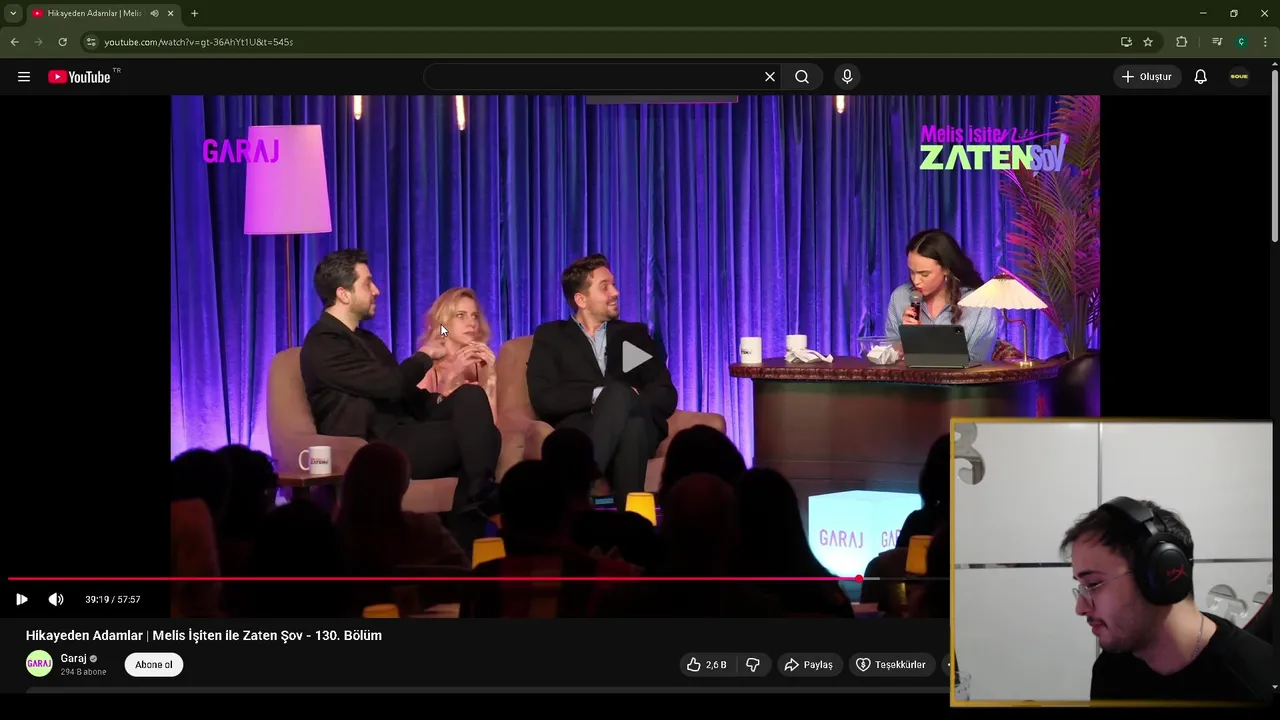1280x720 pixels.
Task: Close the Hikayeden Adamlar tab
Action: tap(170, 13)
